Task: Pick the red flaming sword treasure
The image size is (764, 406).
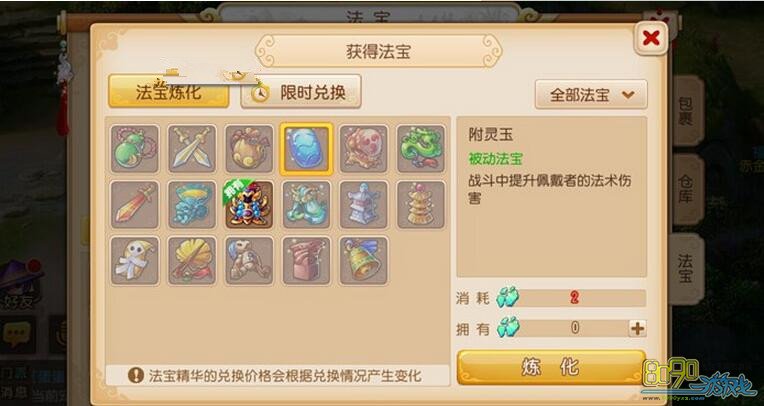Action: pyautogui.click(x=134, y=205)
